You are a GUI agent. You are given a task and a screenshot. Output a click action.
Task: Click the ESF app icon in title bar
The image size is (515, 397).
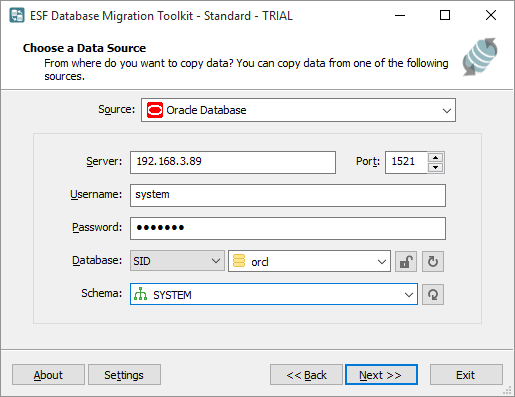[17, 15]
